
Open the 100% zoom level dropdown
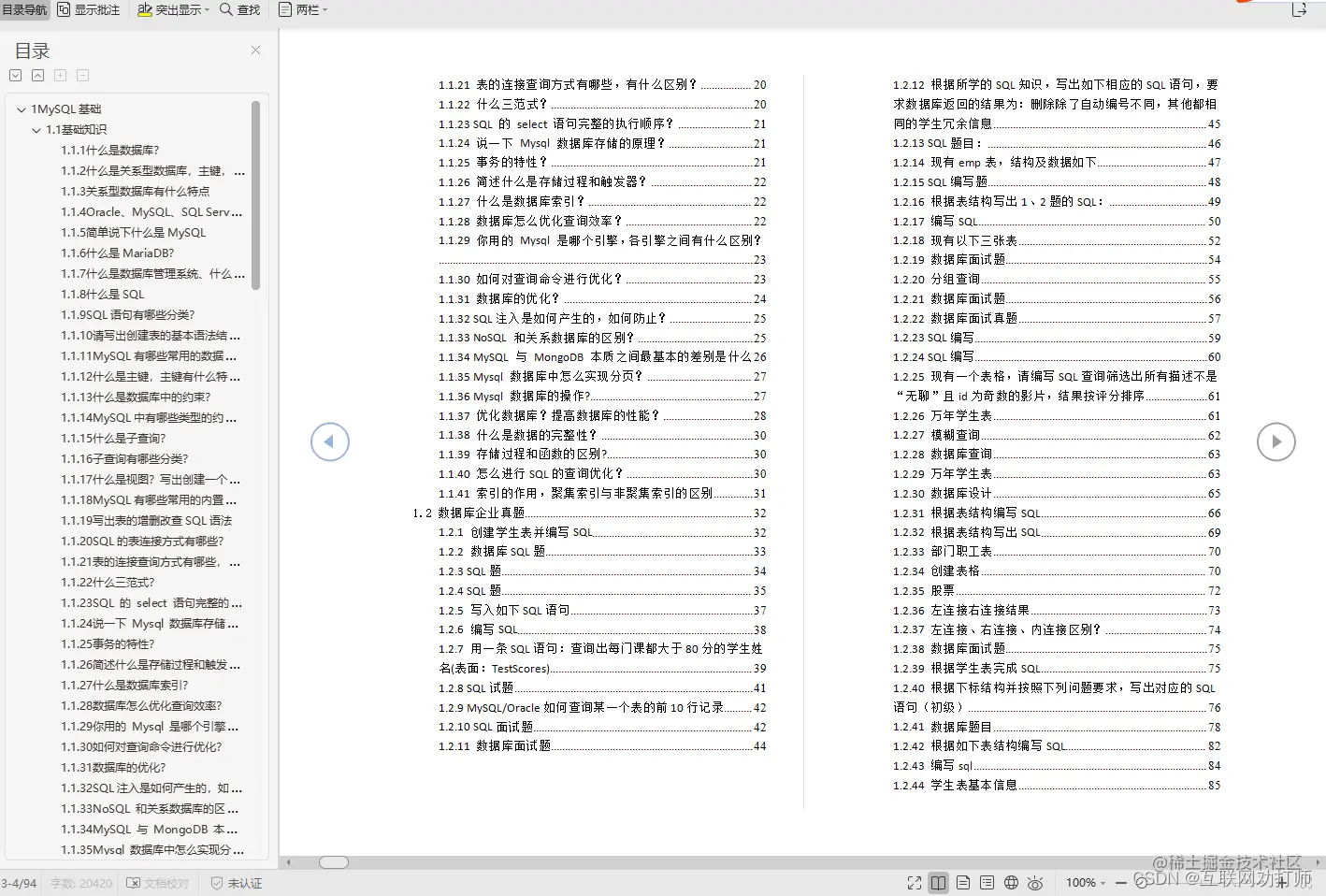click(1086, 883)
